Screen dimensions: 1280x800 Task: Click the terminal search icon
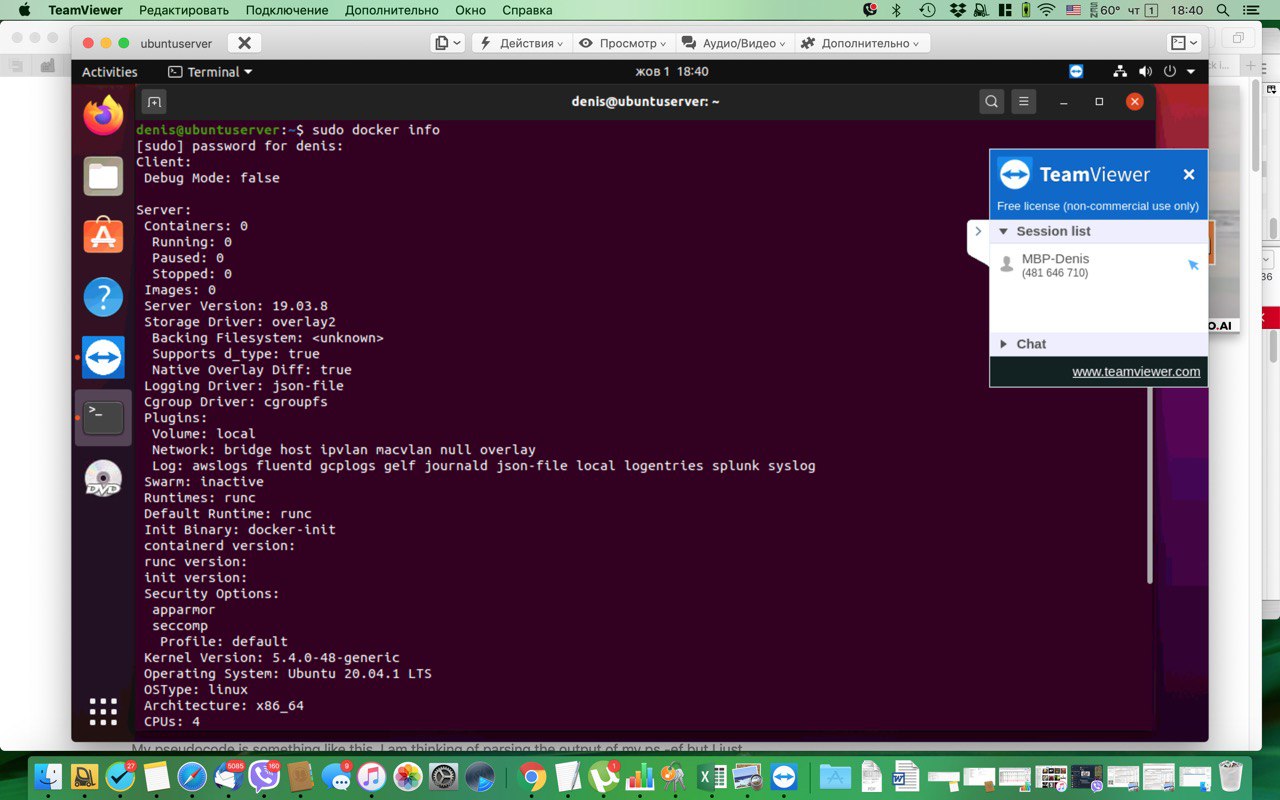point(991,101)
